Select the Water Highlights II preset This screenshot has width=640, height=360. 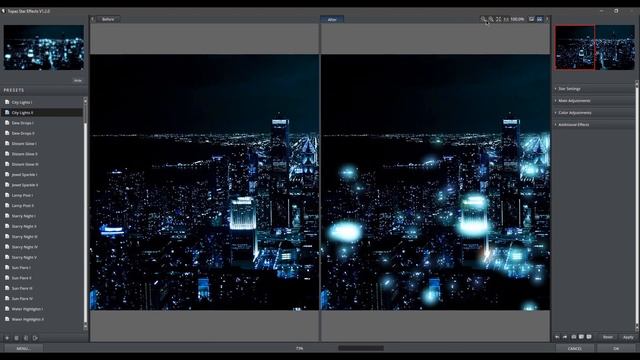click(42, 319)
